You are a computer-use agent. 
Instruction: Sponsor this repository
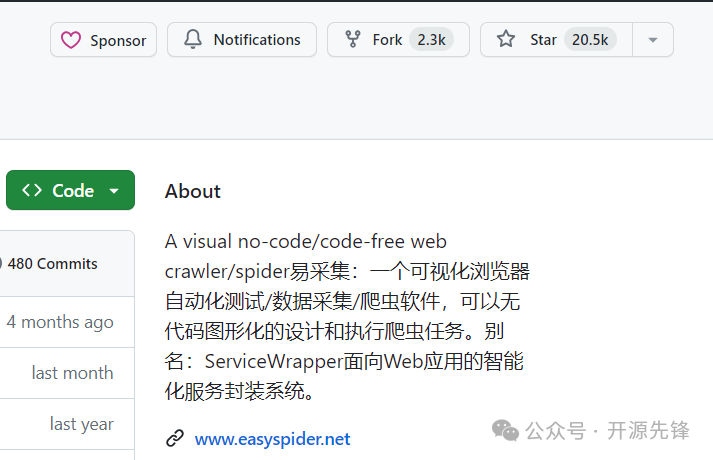click(104, 40)
